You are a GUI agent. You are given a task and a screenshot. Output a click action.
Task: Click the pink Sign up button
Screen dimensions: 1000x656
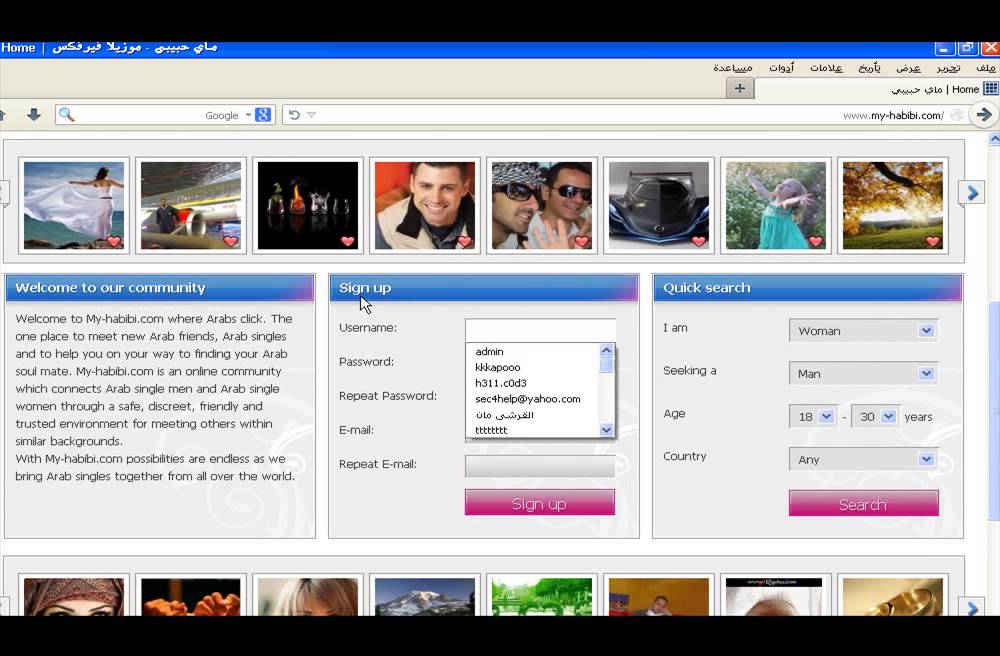tap(540, 503)
